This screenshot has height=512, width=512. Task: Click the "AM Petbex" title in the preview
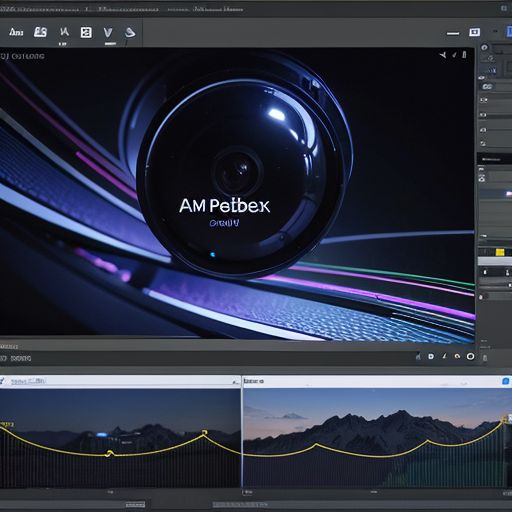click(x=224, y=206)
